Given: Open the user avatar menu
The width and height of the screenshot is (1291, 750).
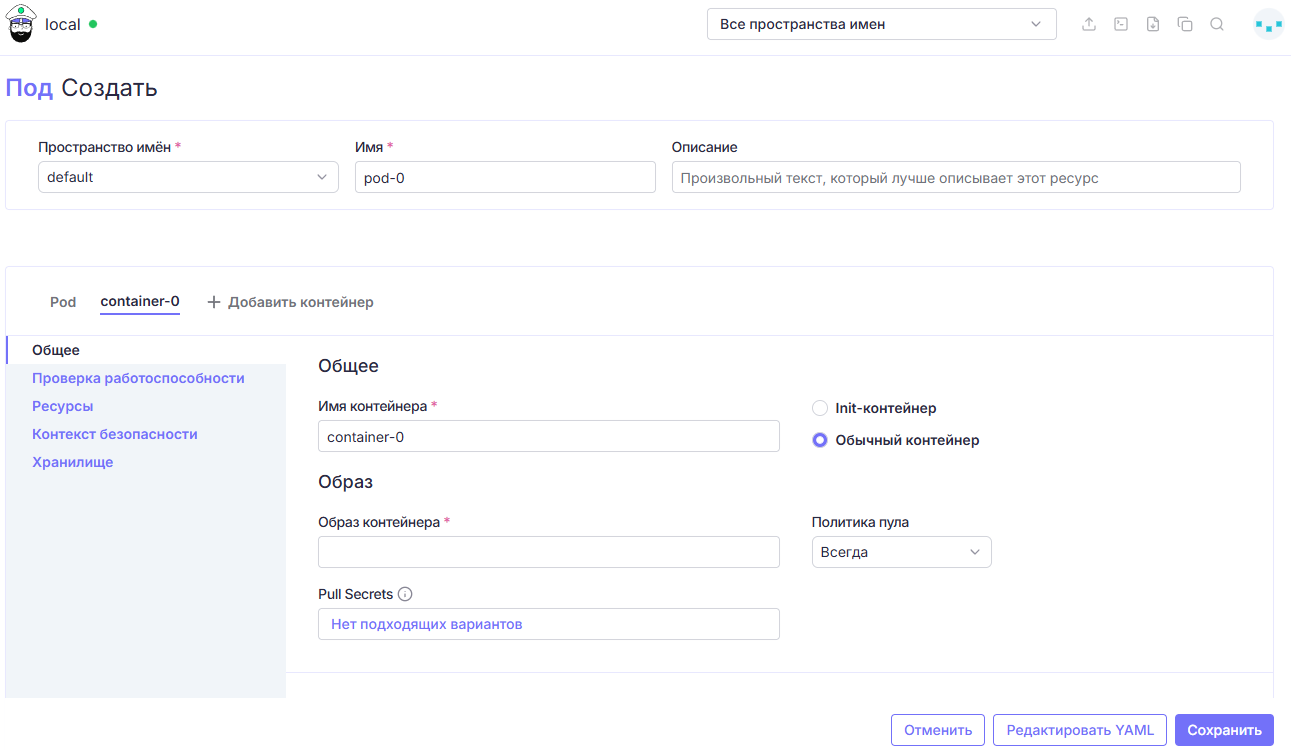Looking at the screenshot, I should coord(1268,25).
